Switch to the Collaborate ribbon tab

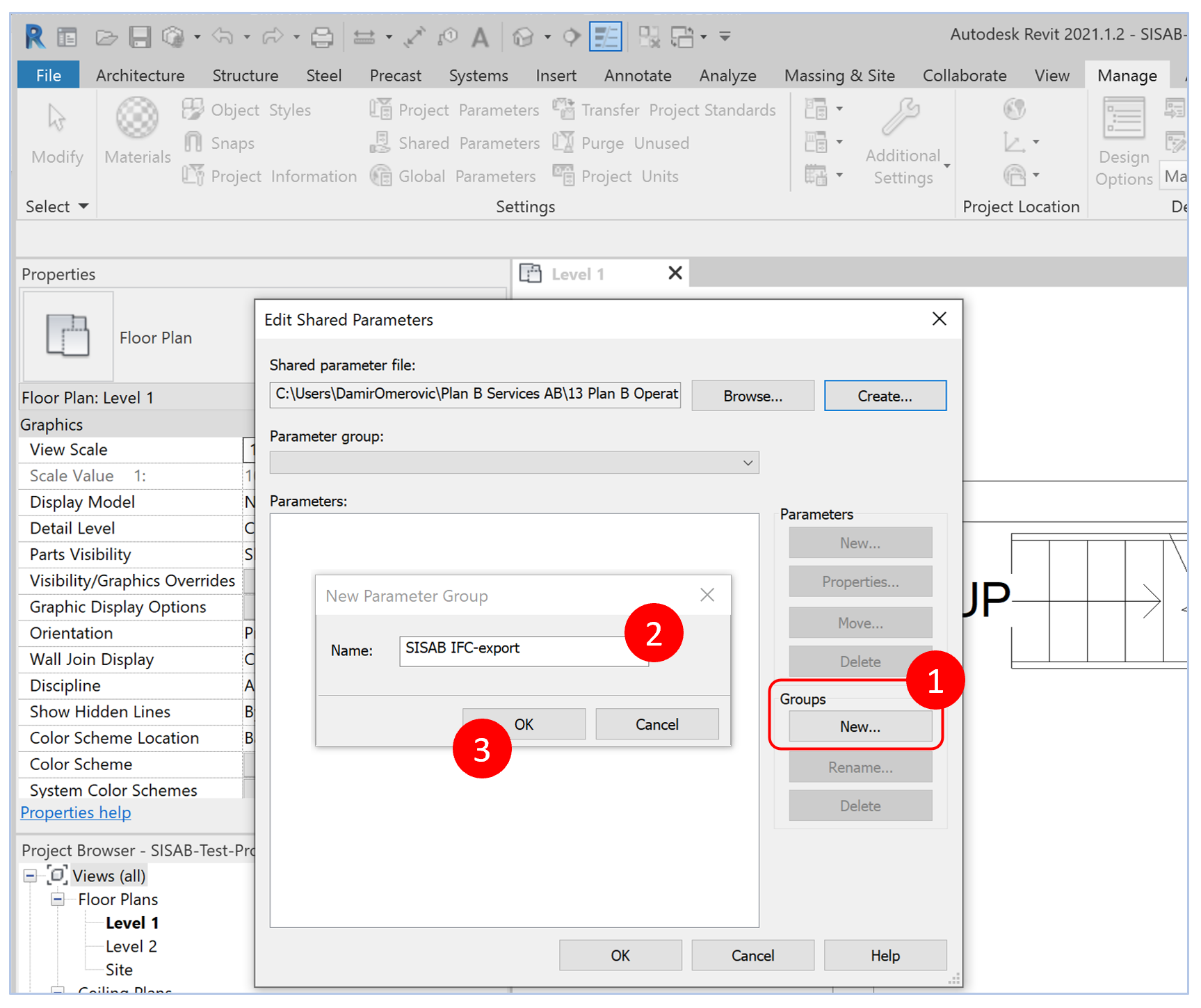tap(964, 75)
